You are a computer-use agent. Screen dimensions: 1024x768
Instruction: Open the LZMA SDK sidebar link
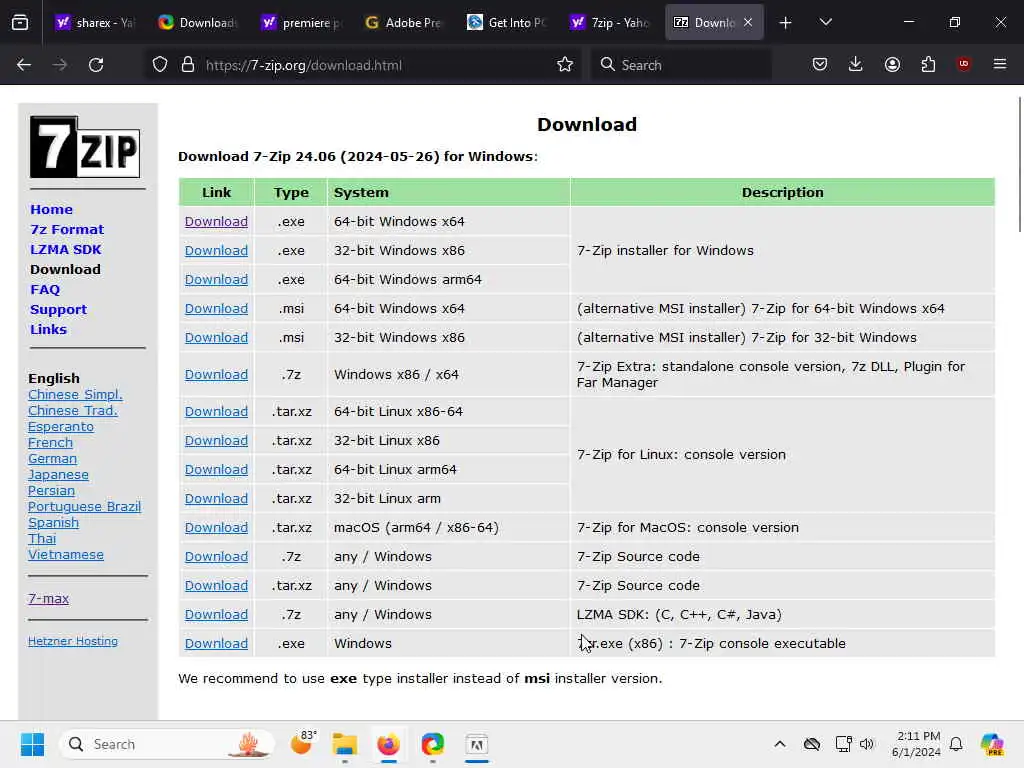click(66, 249)
